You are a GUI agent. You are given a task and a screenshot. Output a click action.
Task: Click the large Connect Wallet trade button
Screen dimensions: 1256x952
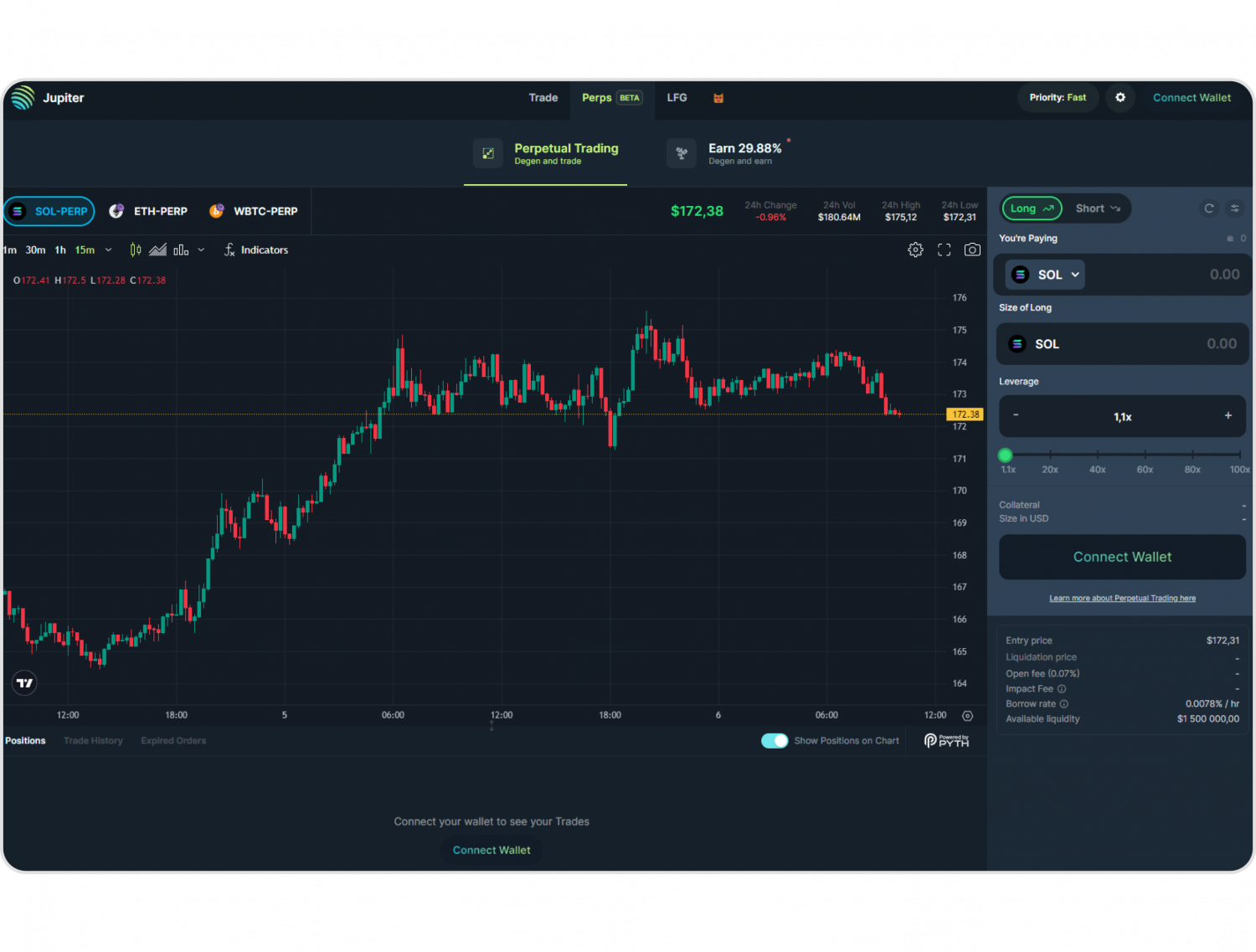(x=1123, y=558)
